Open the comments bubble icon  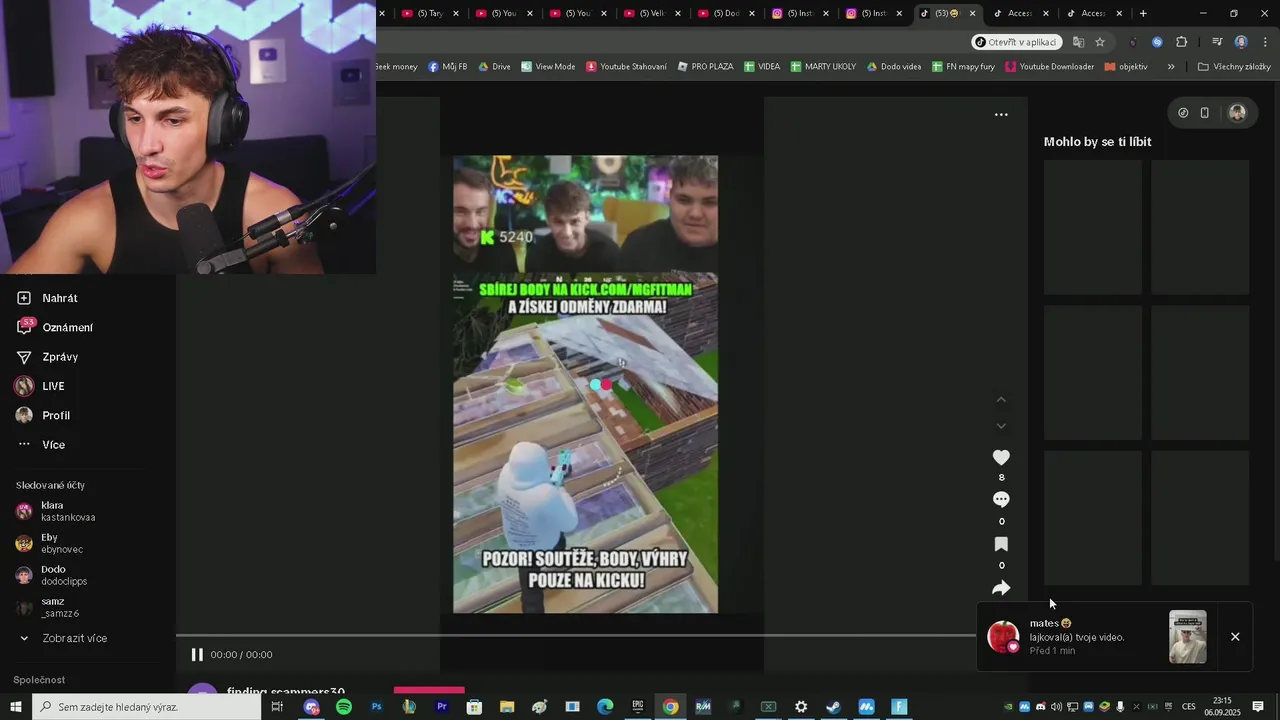coord(1001,500)
